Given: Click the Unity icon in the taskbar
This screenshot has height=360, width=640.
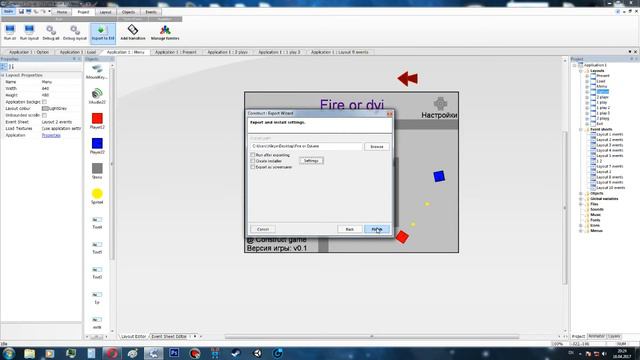Looking at the screenshot, I should pyautogui.click(x=257, y=353).
